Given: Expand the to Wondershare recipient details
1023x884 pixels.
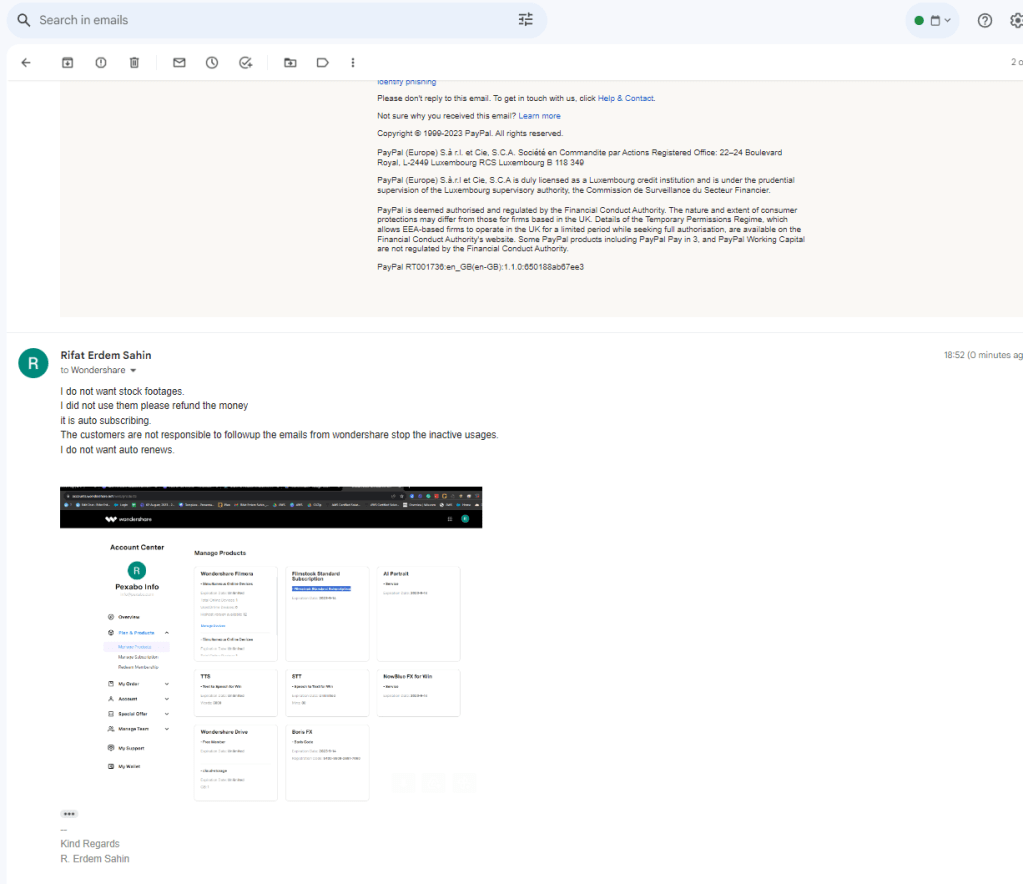Looking at the screenshot, I should [x=133, y=371].
